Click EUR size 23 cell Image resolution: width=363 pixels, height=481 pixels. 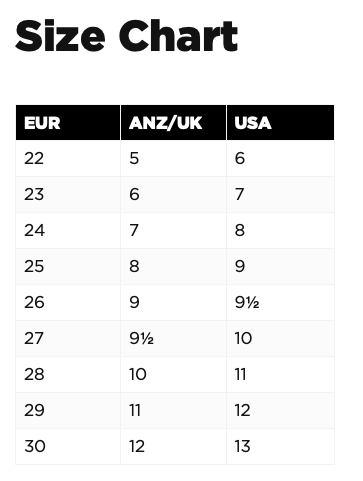tap(68, 194)
